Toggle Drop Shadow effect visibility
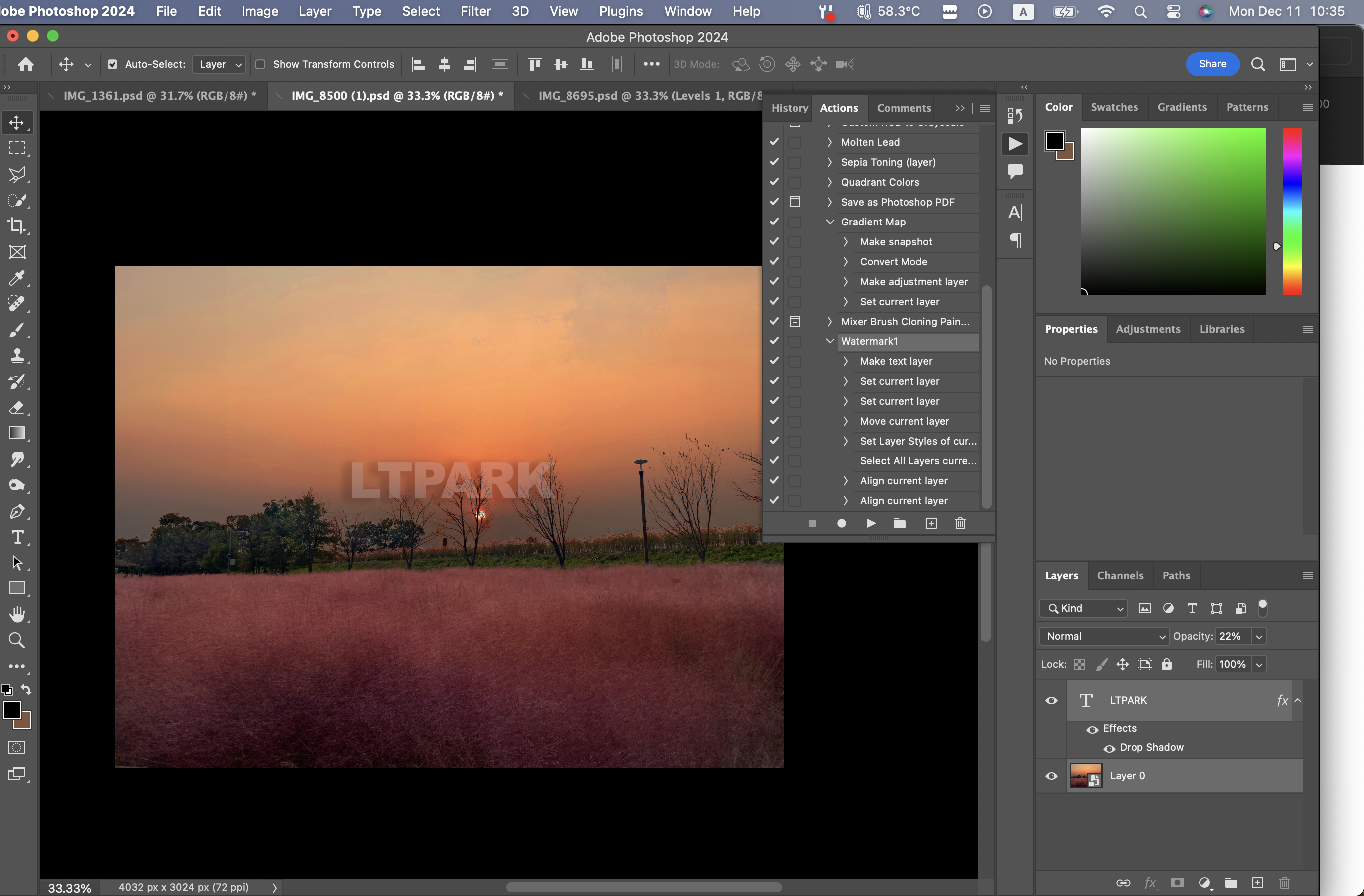Screen dimensions: 1364x896 tap(1109, 748)
